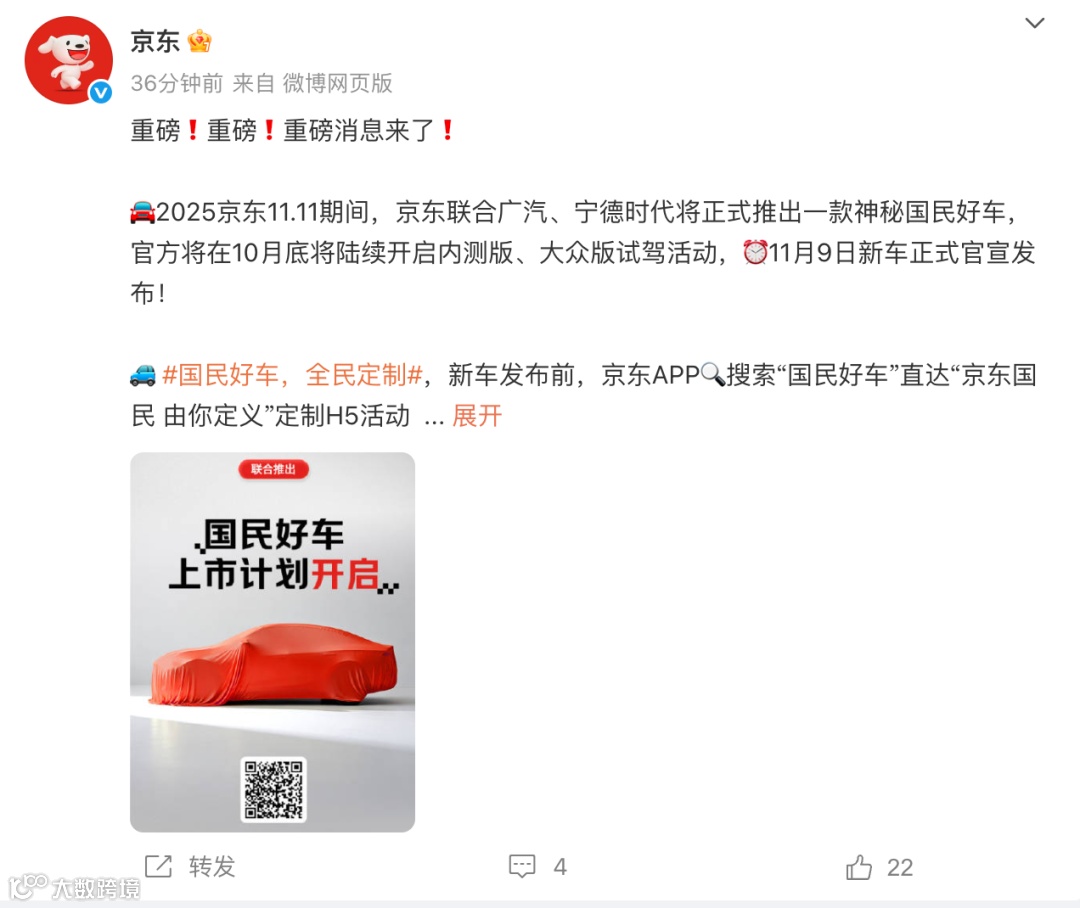
Task: Click the 展开 link to expand post
Action: tap(477, 415)
